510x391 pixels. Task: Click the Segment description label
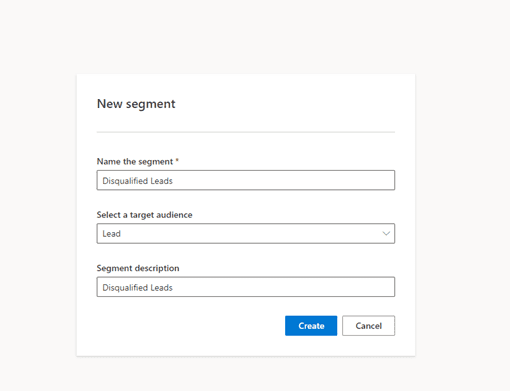pyautogui.click(x=138, y=268)
